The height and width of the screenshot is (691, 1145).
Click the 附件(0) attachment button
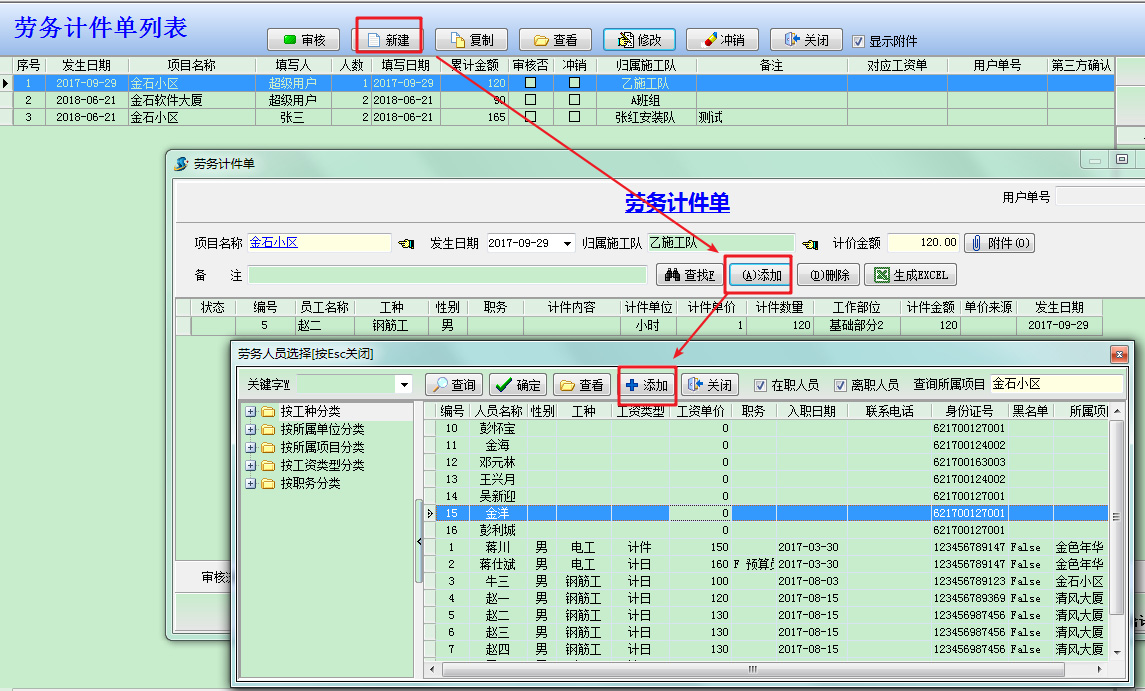pyautogui.click(x=1000, y=243)
